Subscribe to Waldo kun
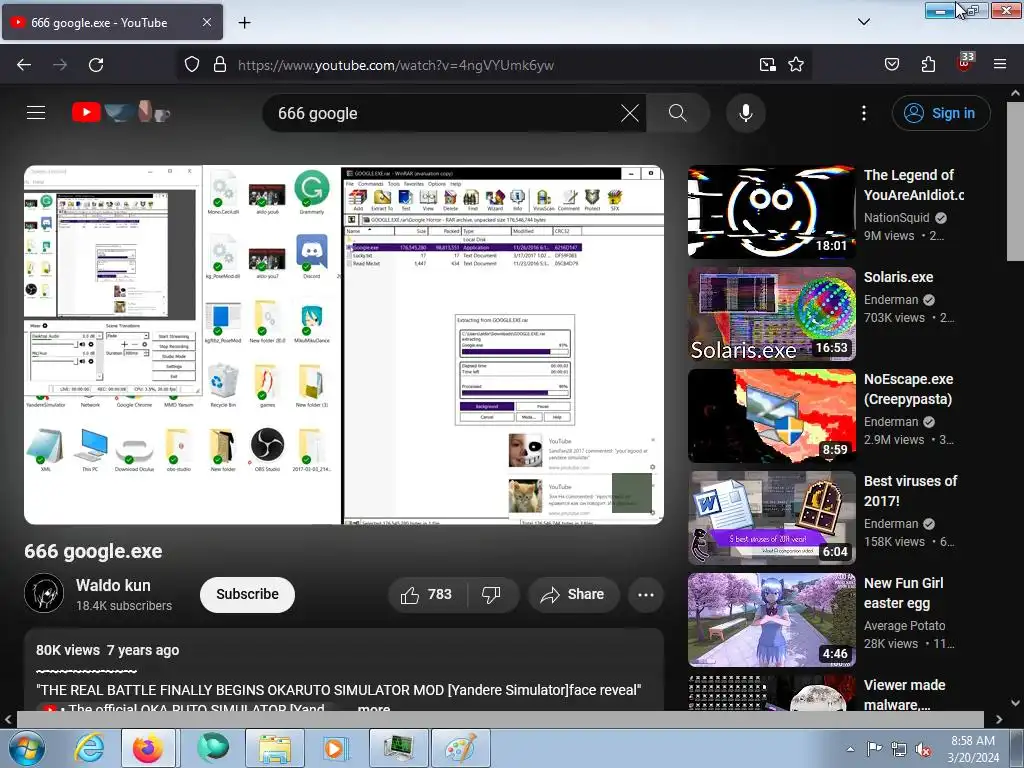 click(248, 594)
